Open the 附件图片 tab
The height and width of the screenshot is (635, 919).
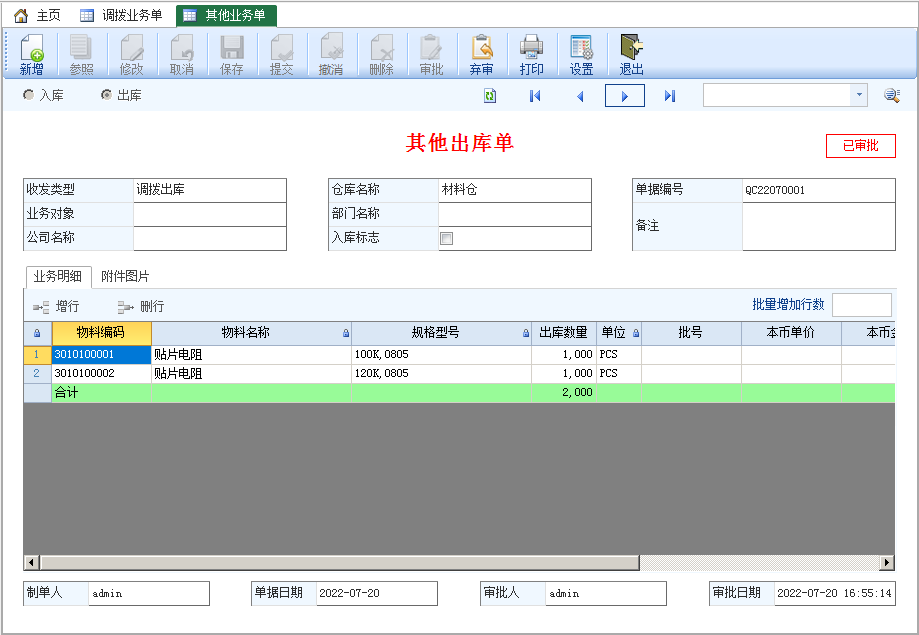coord(125,276)
